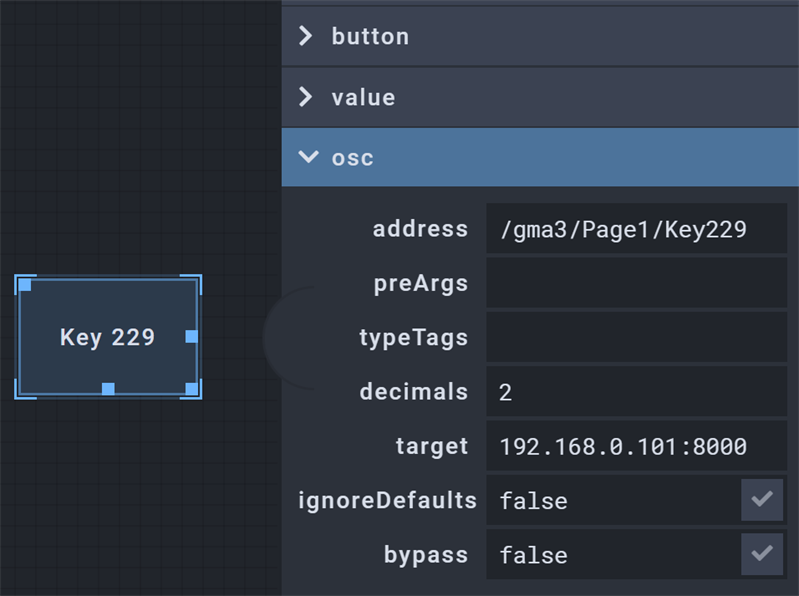Click the bypass false value field
This screenshot has width=799, height=596.
(x=612, y=554)
